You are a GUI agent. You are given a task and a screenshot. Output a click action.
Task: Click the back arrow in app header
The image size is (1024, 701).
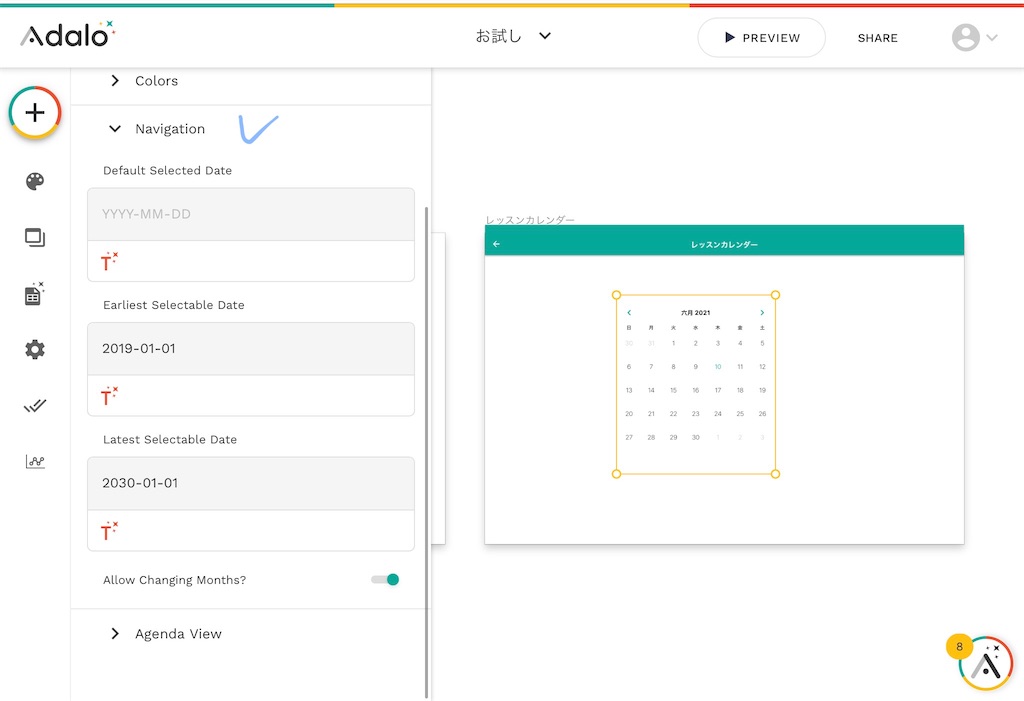tap(496, 244)
